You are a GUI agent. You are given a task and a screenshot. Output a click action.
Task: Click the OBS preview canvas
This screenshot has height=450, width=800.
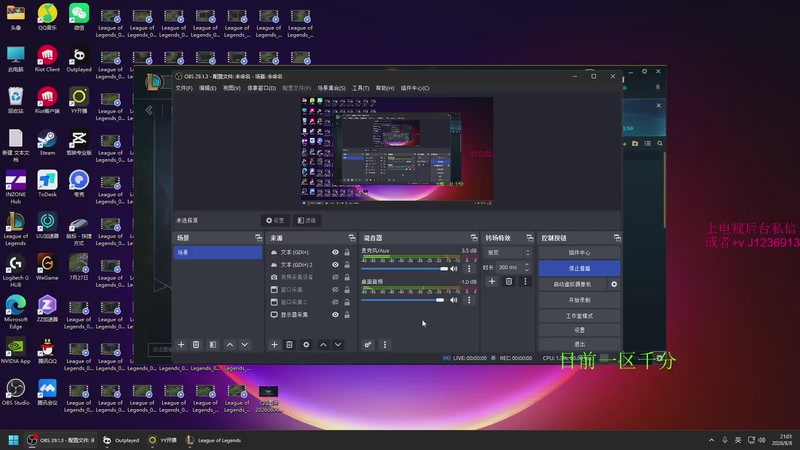(x=397, y=151)
